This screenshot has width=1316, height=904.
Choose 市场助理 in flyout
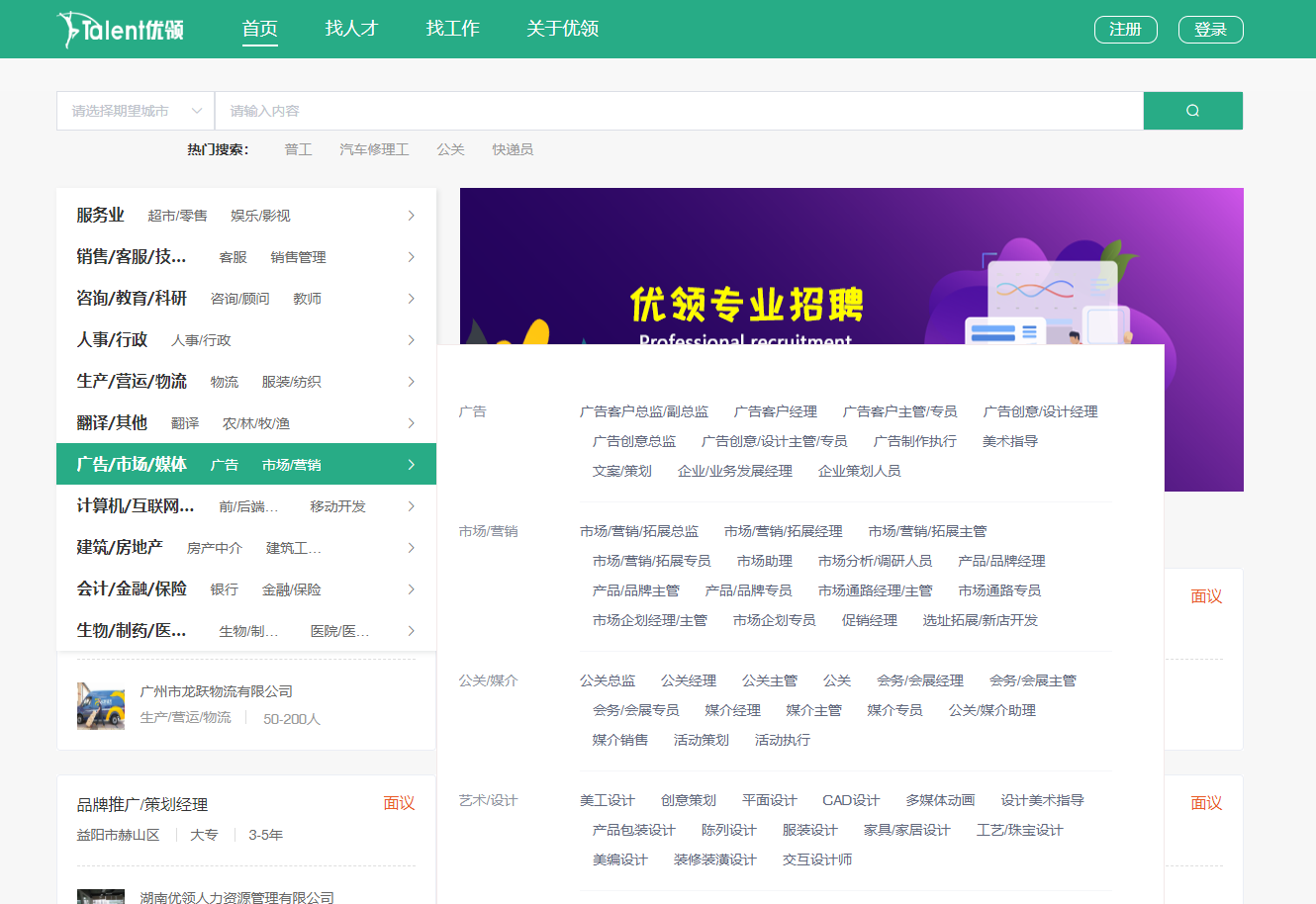click(765, 561)
